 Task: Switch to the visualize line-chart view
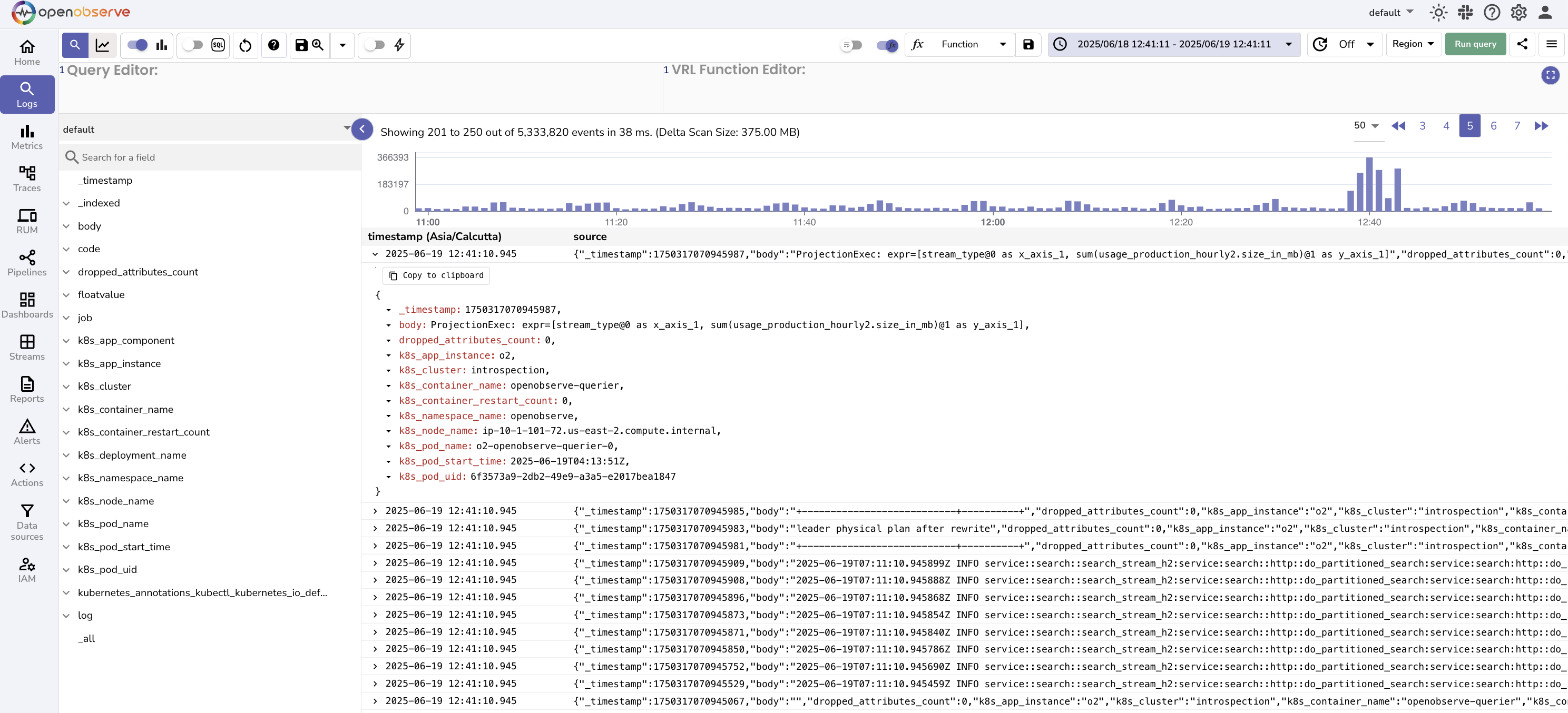[102, 45]
